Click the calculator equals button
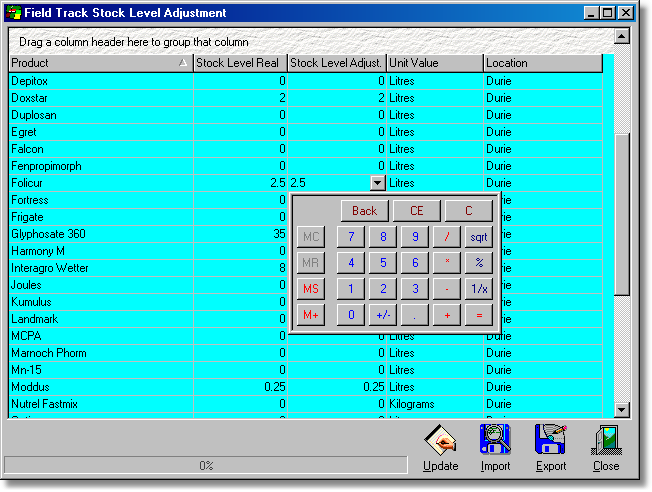 tap(479, 315)
